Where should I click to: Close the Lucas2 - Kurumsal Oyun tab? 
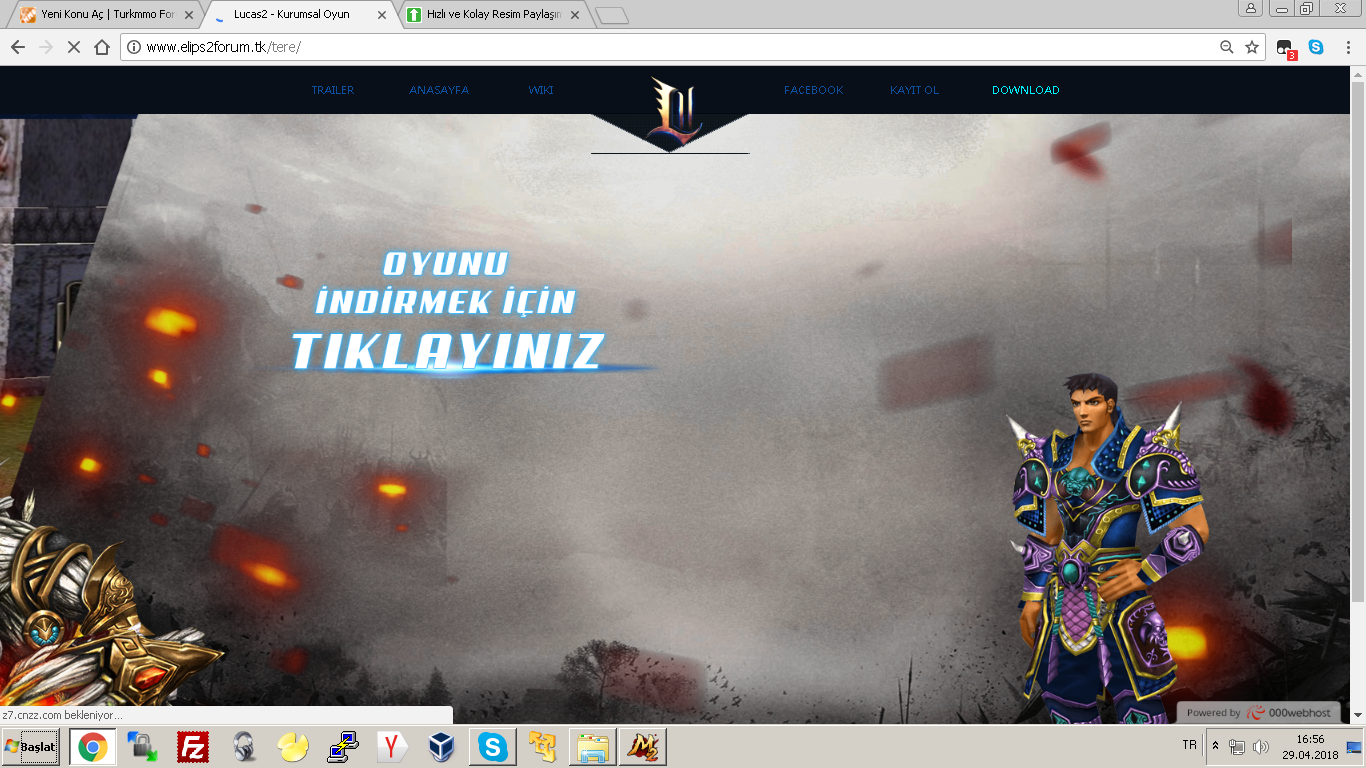pos(382,15)
